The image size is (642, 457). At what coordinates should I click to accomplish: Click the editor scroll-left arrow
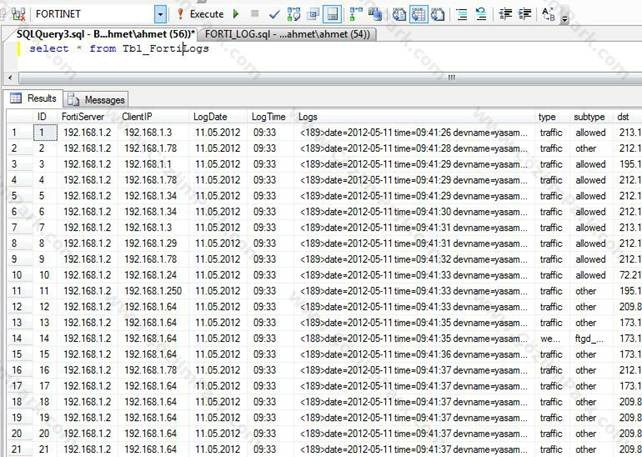(10, 77)
